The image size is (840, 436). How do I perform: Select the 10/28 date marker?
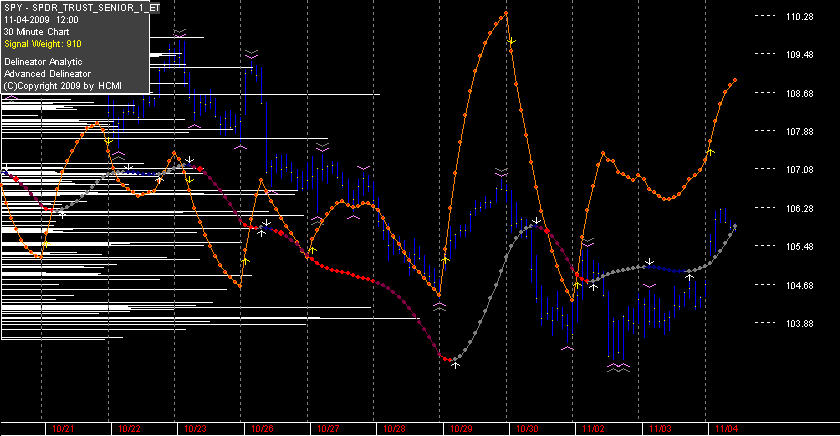tap(395, 429)
